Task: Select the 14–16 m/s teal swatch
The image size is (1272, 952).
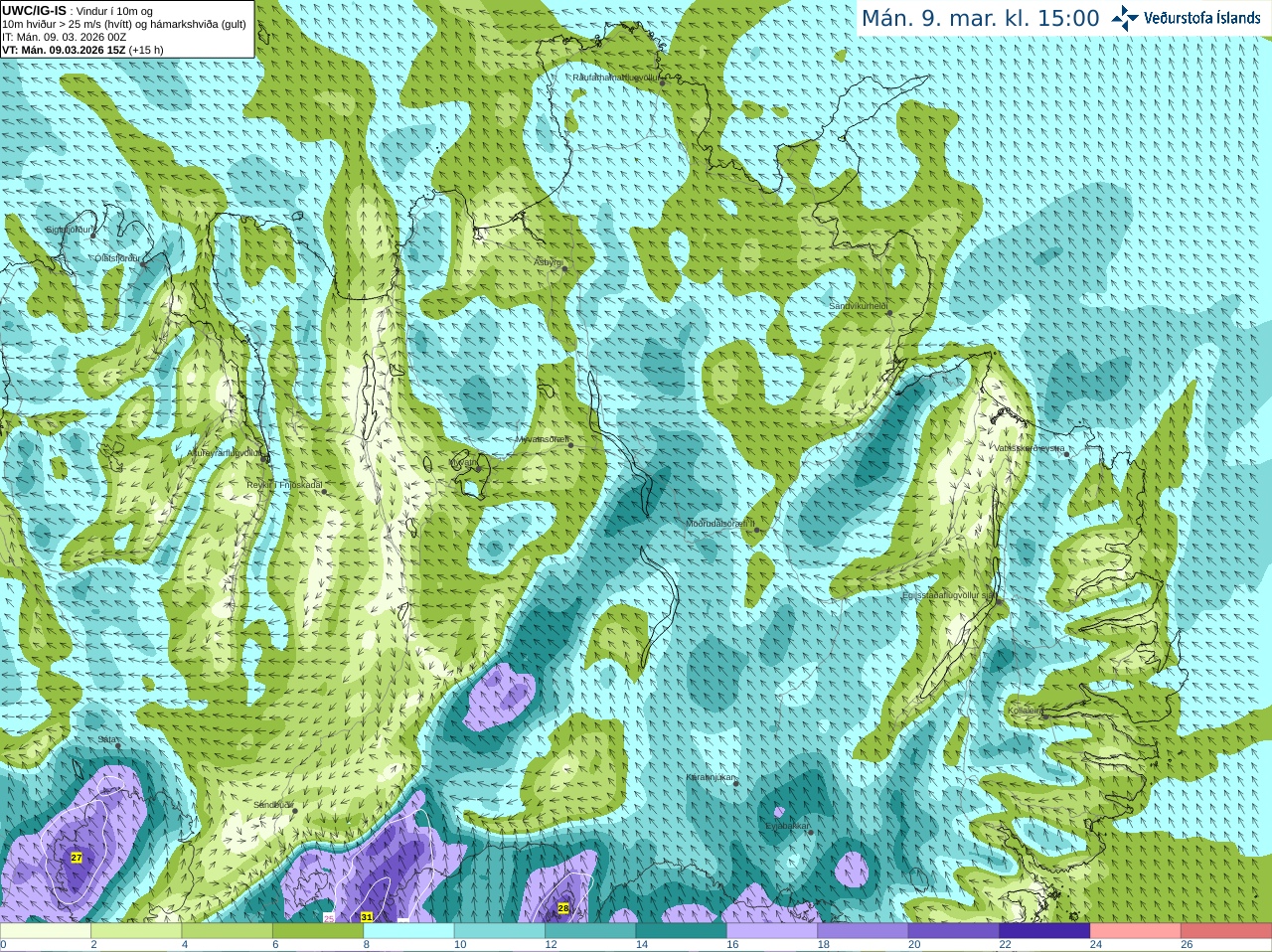Action: click(x=682, y=931)
